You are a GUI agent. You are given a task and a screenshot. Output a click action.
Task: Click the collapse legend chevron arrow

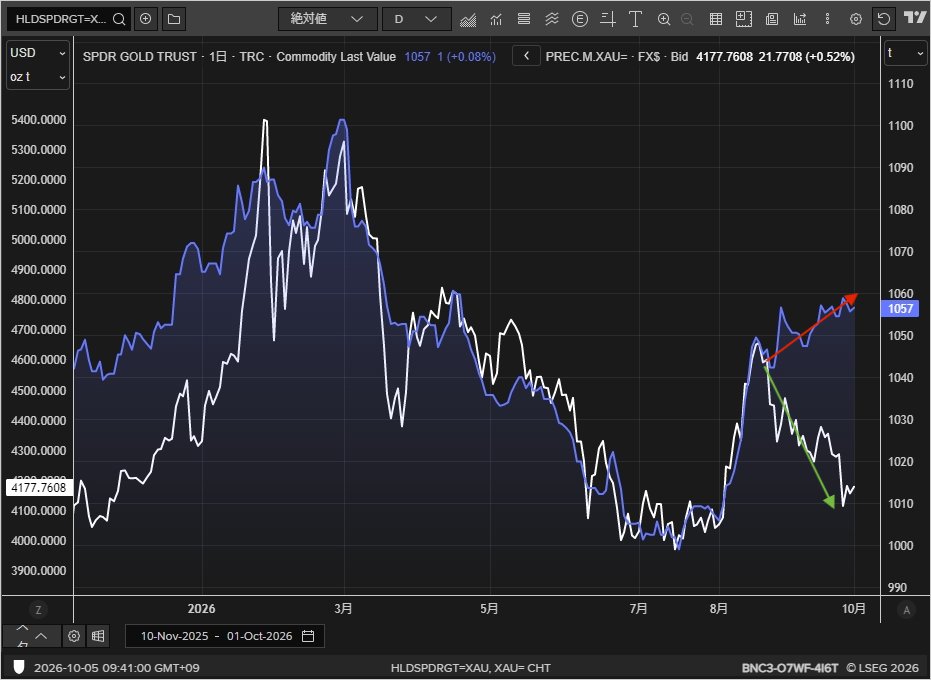pyautogui.click(x=526, y=56)
